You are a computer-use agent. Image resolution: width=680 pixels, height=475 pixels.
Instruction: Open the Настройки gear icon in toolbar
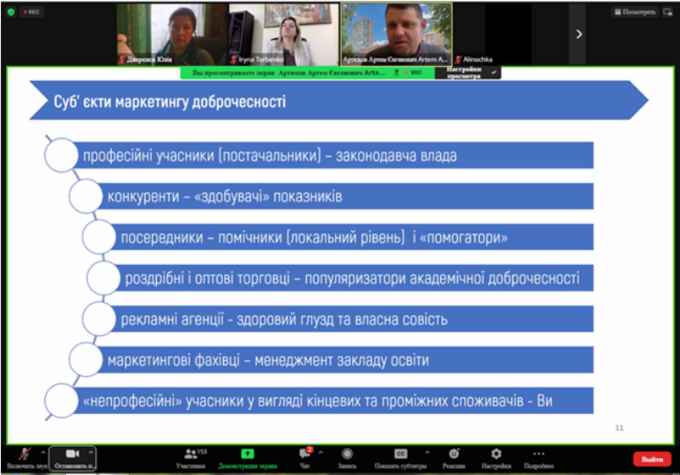tap(496, 454)
